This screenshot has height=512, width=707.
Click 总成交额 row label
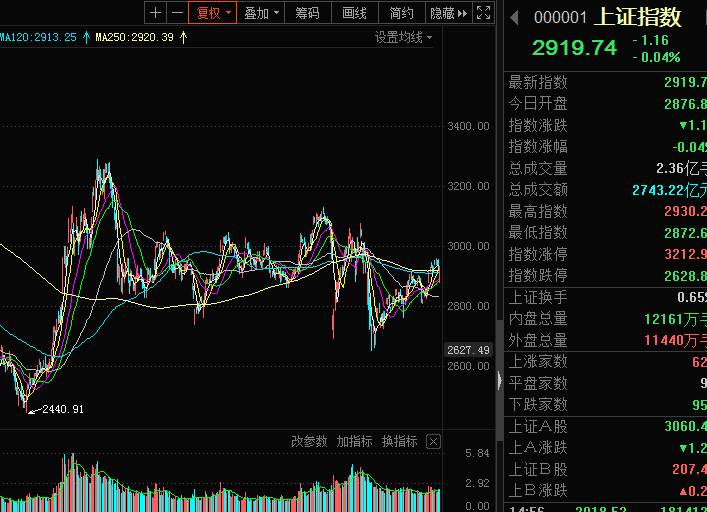pos(538,189)
